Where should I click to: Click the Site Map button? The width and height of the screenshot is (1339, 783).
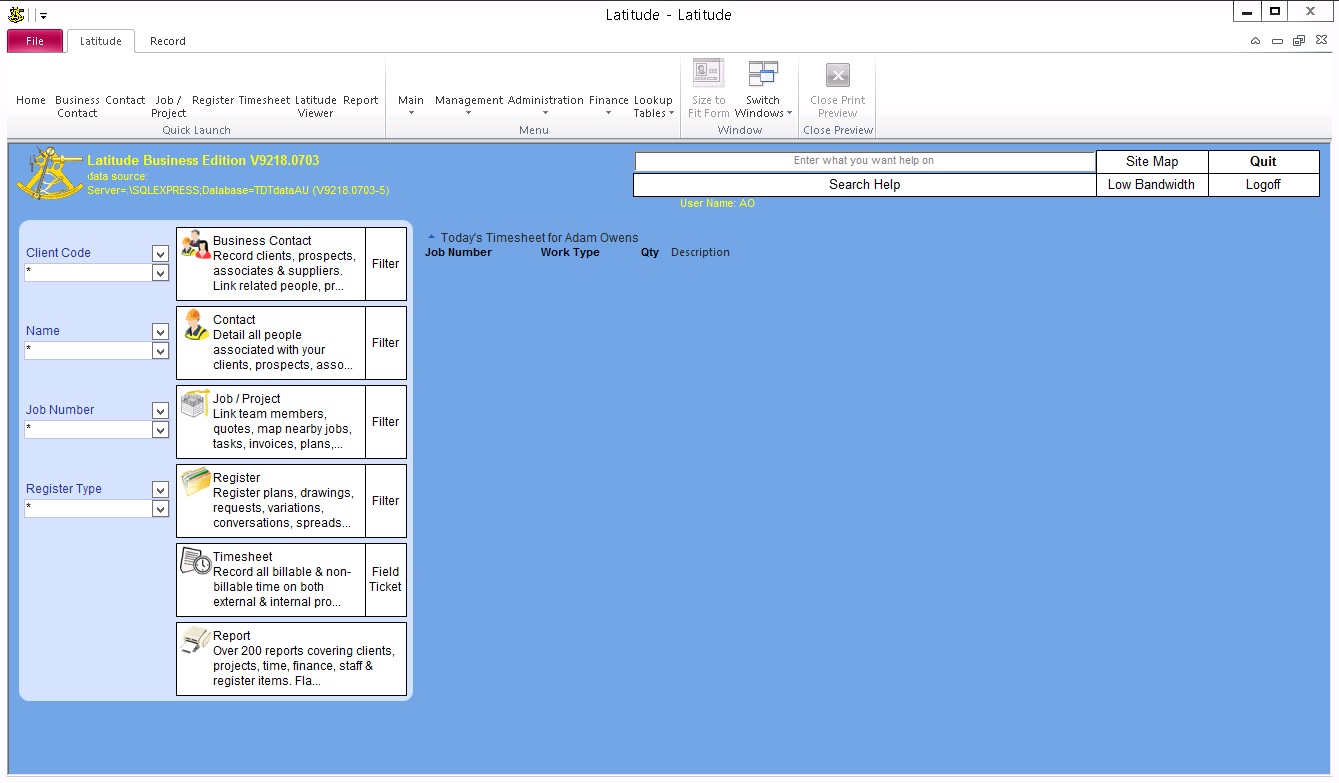(1151, 161)
